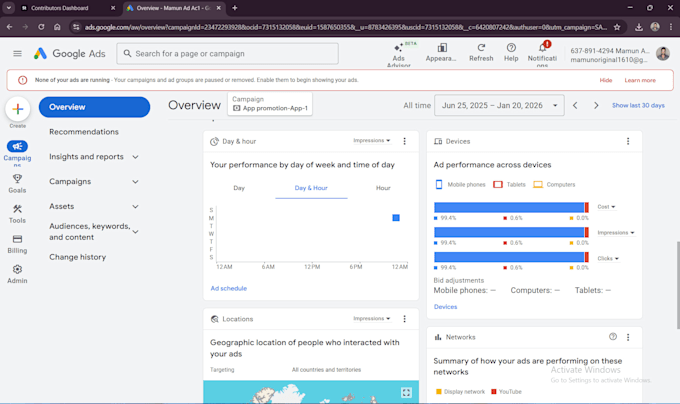Switch to the Day & Hour tab

coord(311,188)
